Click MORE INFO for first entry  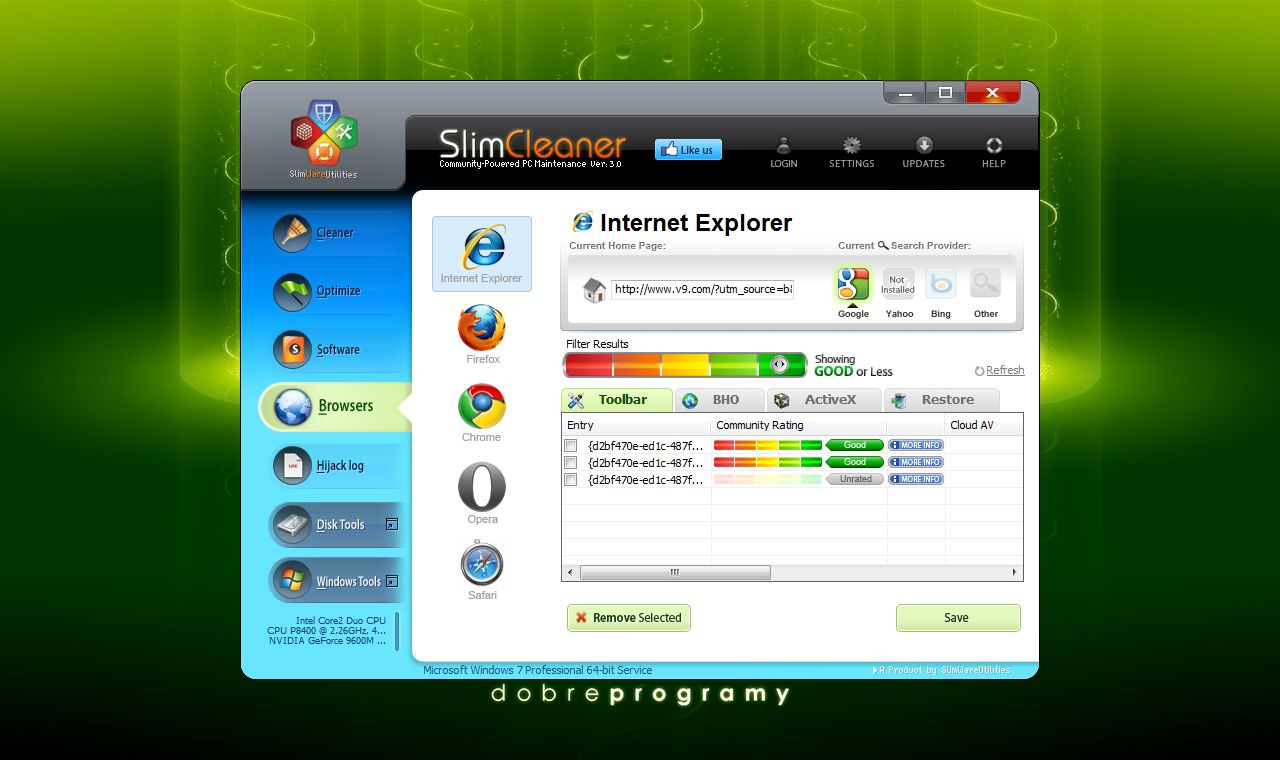coord(916,445)
